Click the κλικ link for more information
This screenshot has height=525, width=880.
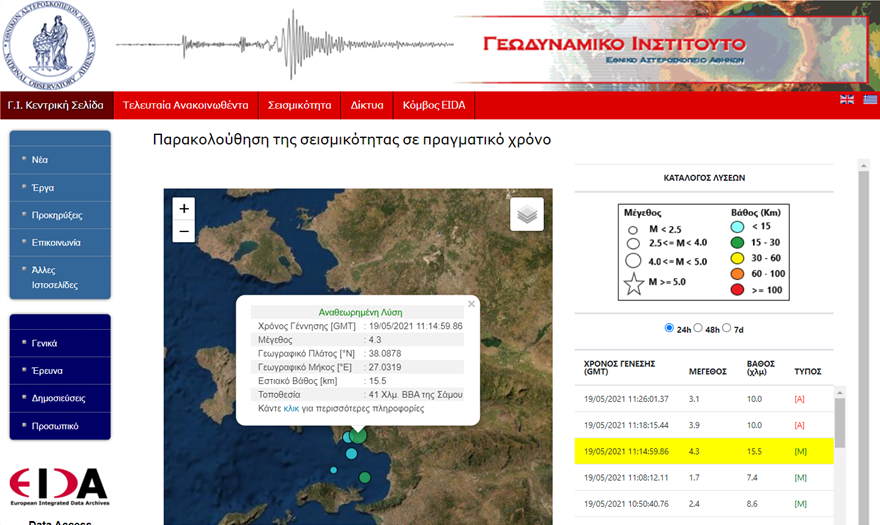291,408
